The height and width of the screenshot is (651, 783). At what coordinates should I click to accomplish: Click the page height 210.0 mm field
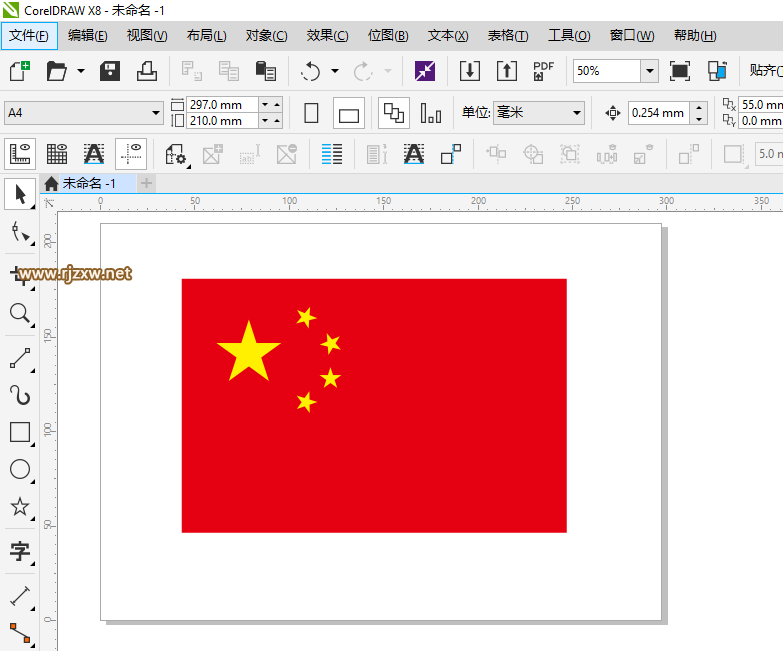point(222,121)
